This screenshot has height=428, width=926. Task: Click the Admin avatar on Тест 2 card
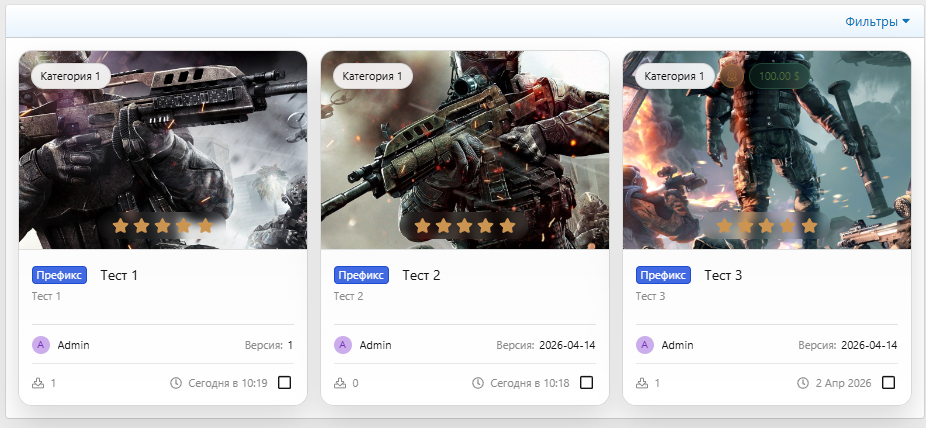point(343,345)
